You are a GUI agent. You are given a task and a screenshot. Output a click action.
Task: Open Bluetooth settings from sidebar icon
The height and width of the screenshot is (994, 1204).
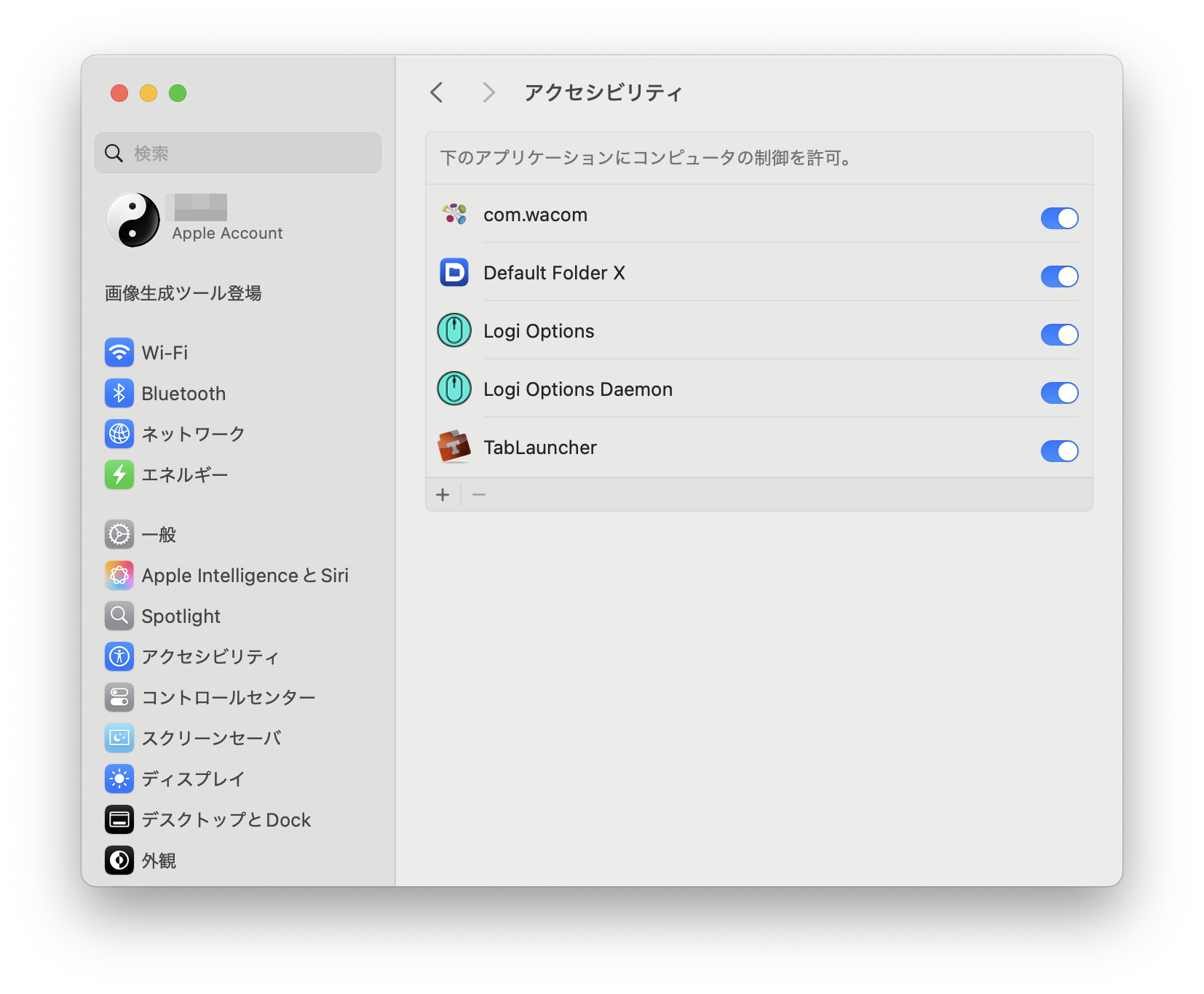pyautogui.click(x=119, y=394)
